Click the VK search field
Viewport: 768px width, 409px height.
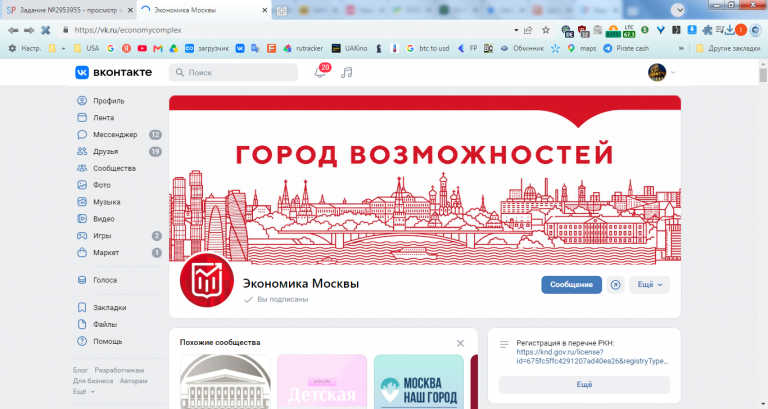(234, 72)
